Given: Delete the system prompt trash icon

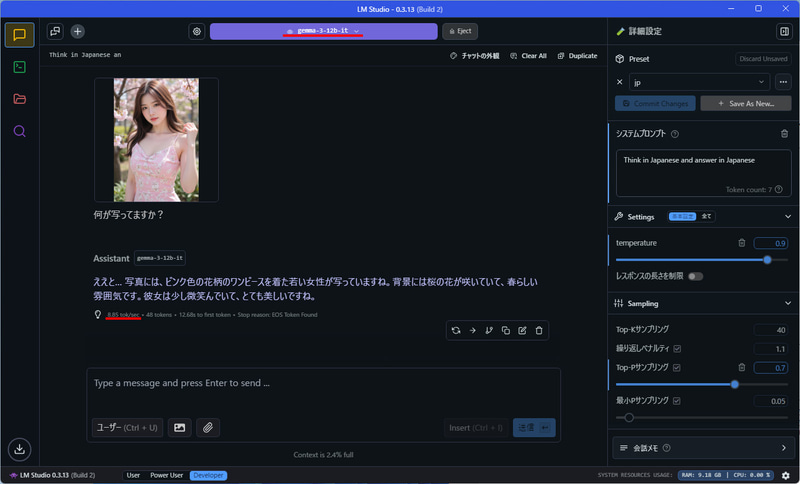Looking at the screenshot, I should coord(784,134).
